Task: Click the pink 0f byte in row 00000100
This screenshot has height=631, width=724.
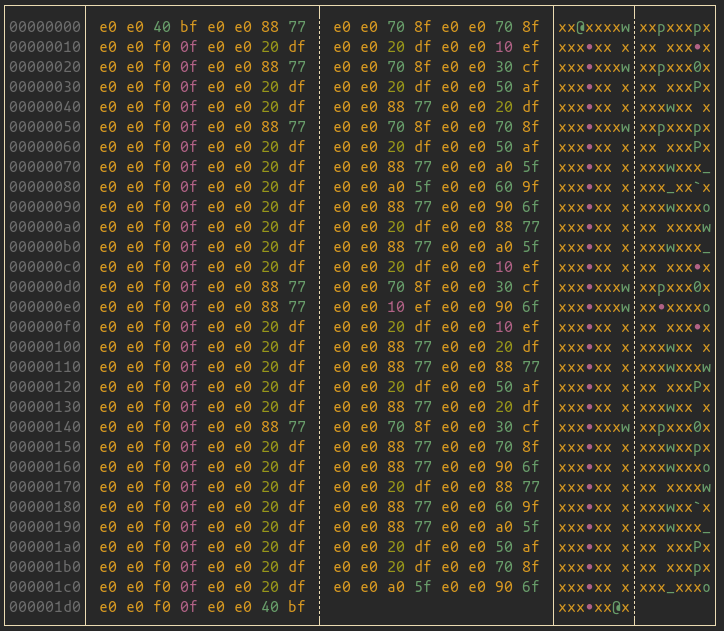Action: [x=189, y=347]
